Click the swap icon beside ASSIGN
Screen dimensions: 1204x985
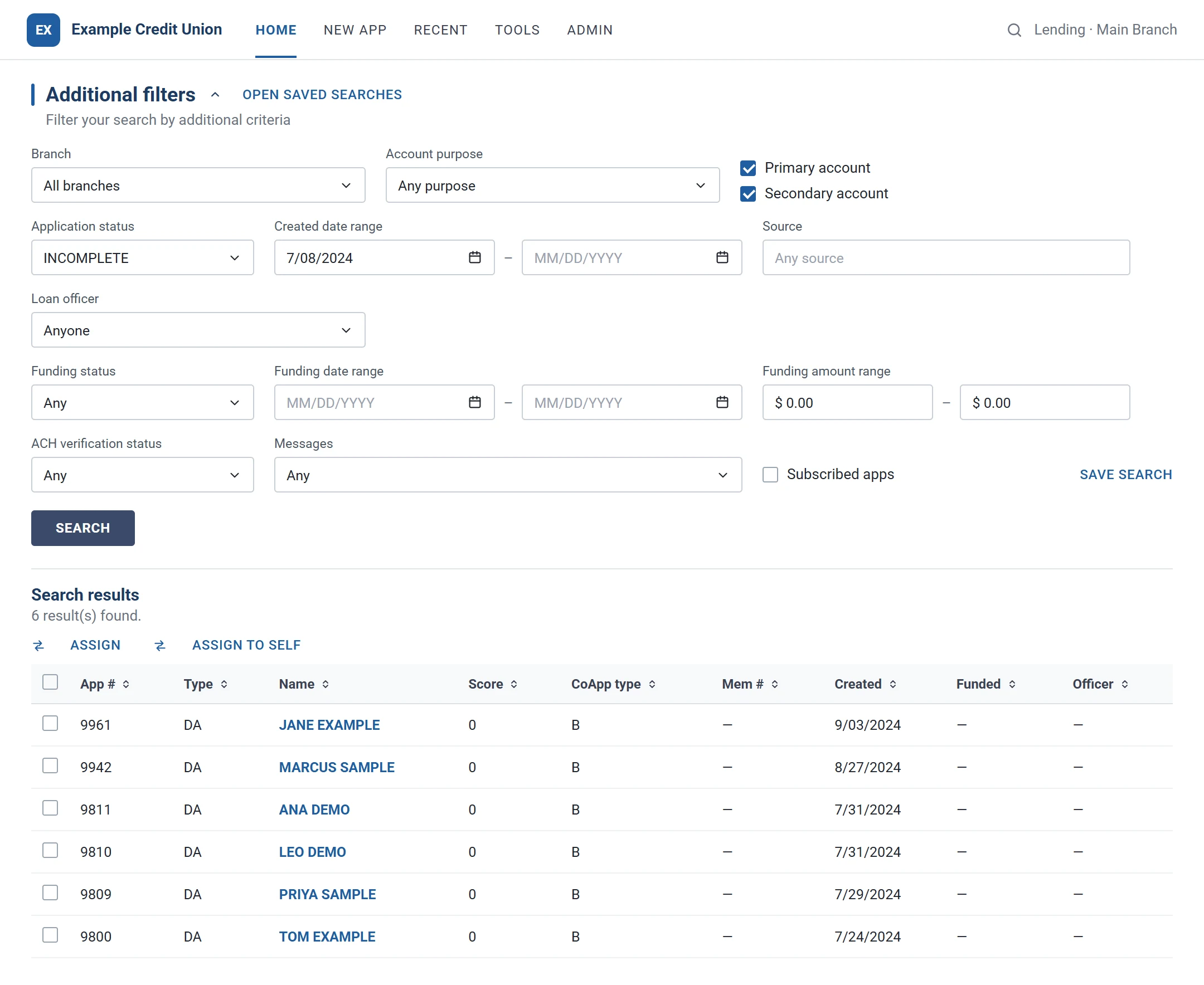point(38,646)
